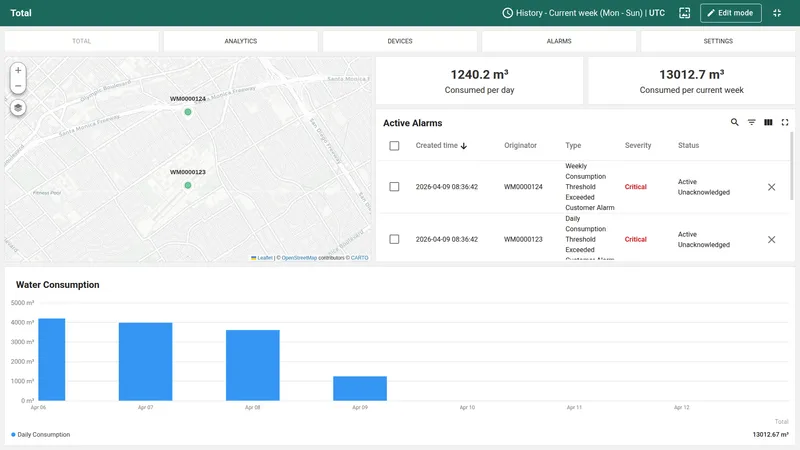800x450 pixels.
Task: Open the map layers control
Action: click(x=18, y=108)
